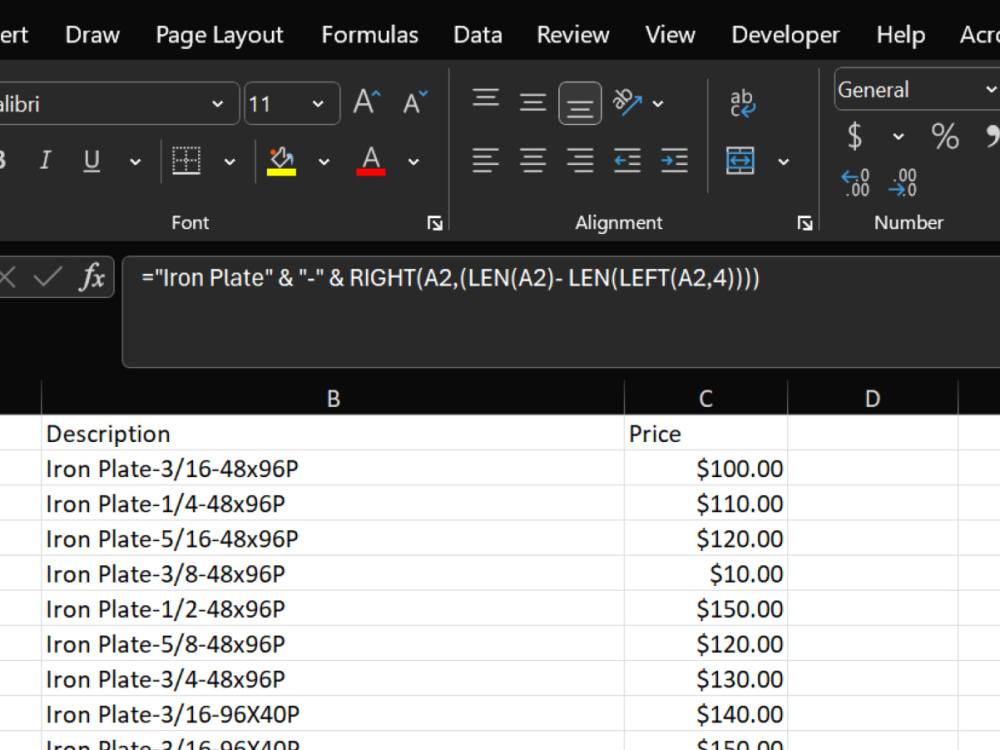Viewport: 1000px width, 750px height.
Task: Apply the yellow fill color bucket
Action: [x=281, y=161]
